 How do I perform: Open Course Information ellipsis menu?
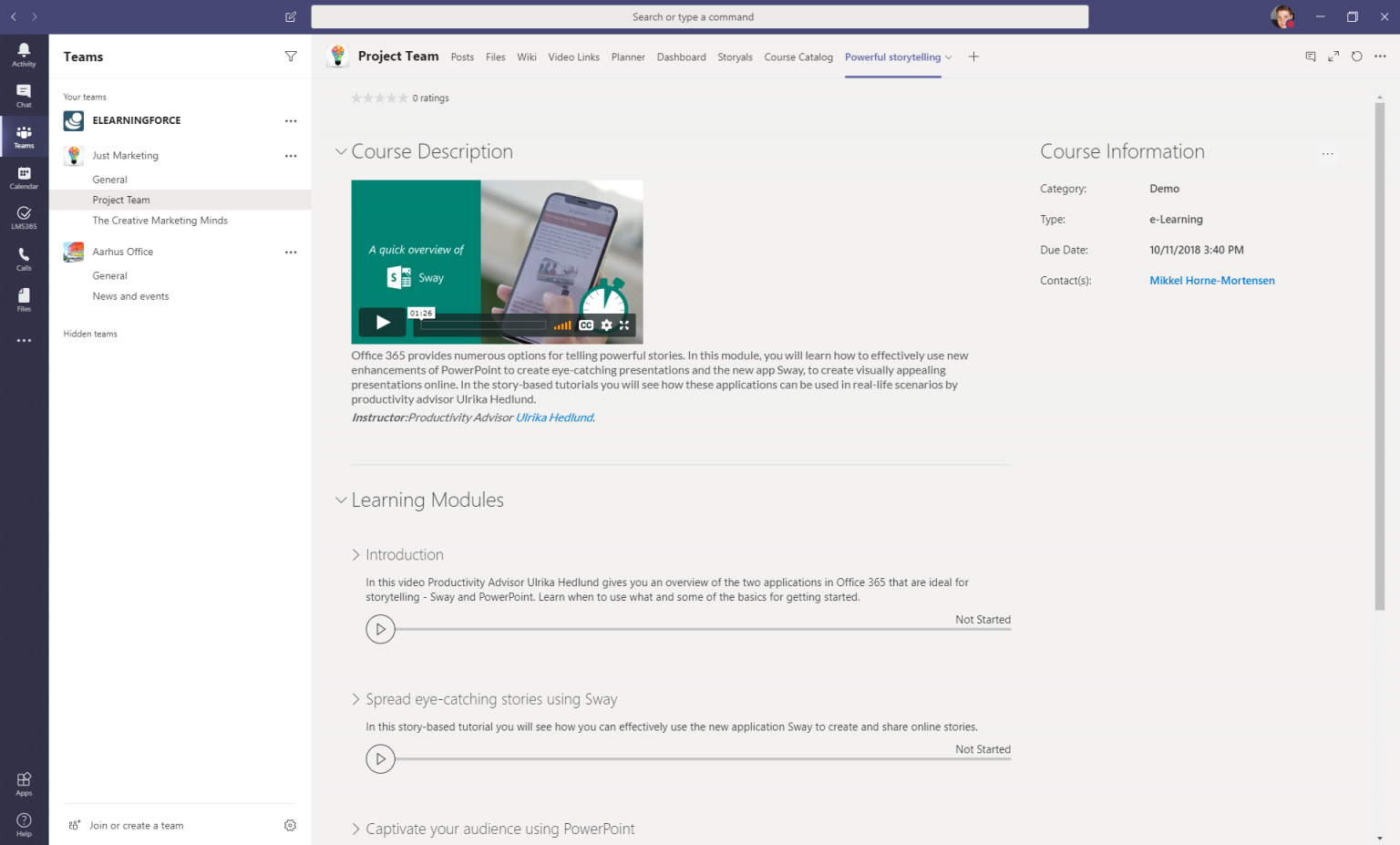click(x=1328, y=153)
